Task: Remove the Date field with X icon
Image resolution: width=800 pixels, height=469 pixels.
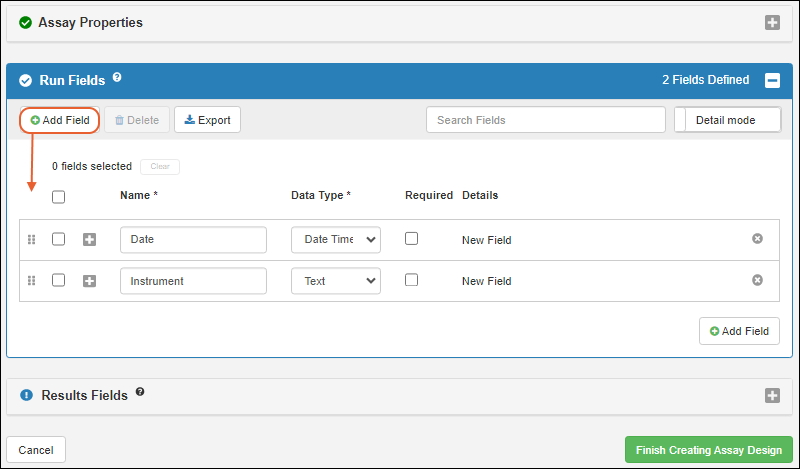Action: coord(757,239)
